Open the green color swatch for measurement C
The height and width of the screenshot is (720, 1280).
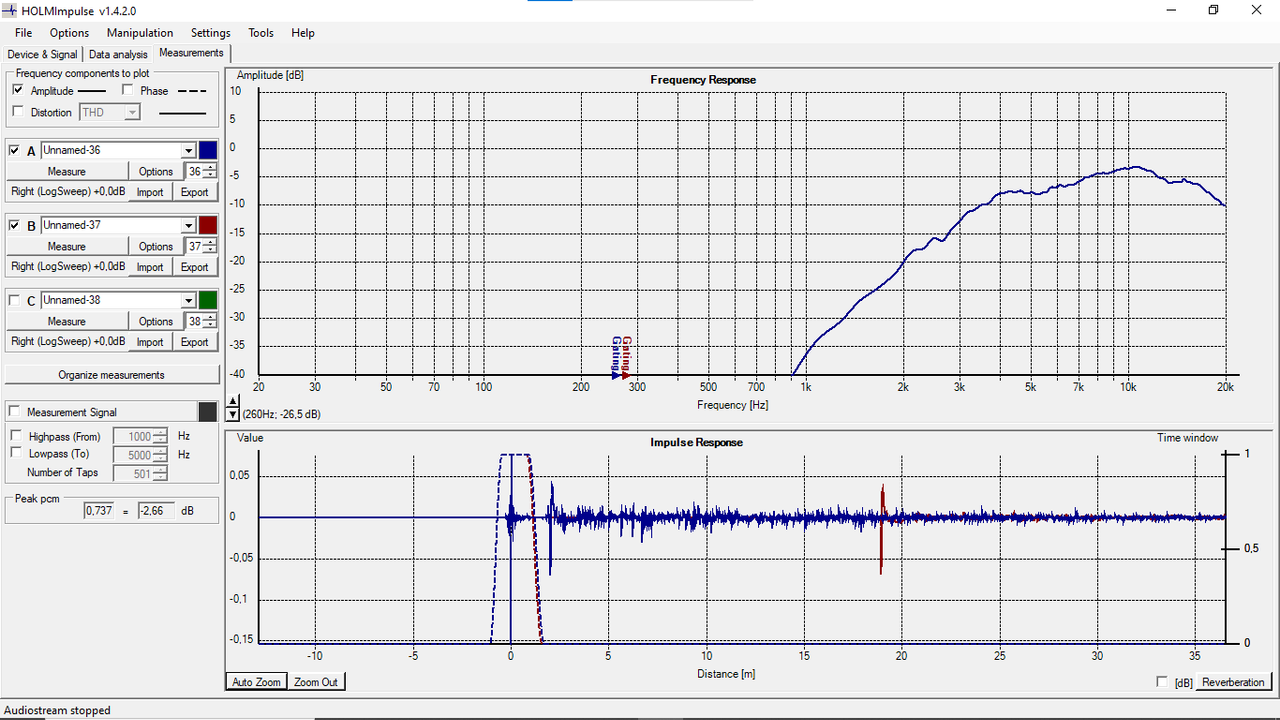tap(208, 300)
